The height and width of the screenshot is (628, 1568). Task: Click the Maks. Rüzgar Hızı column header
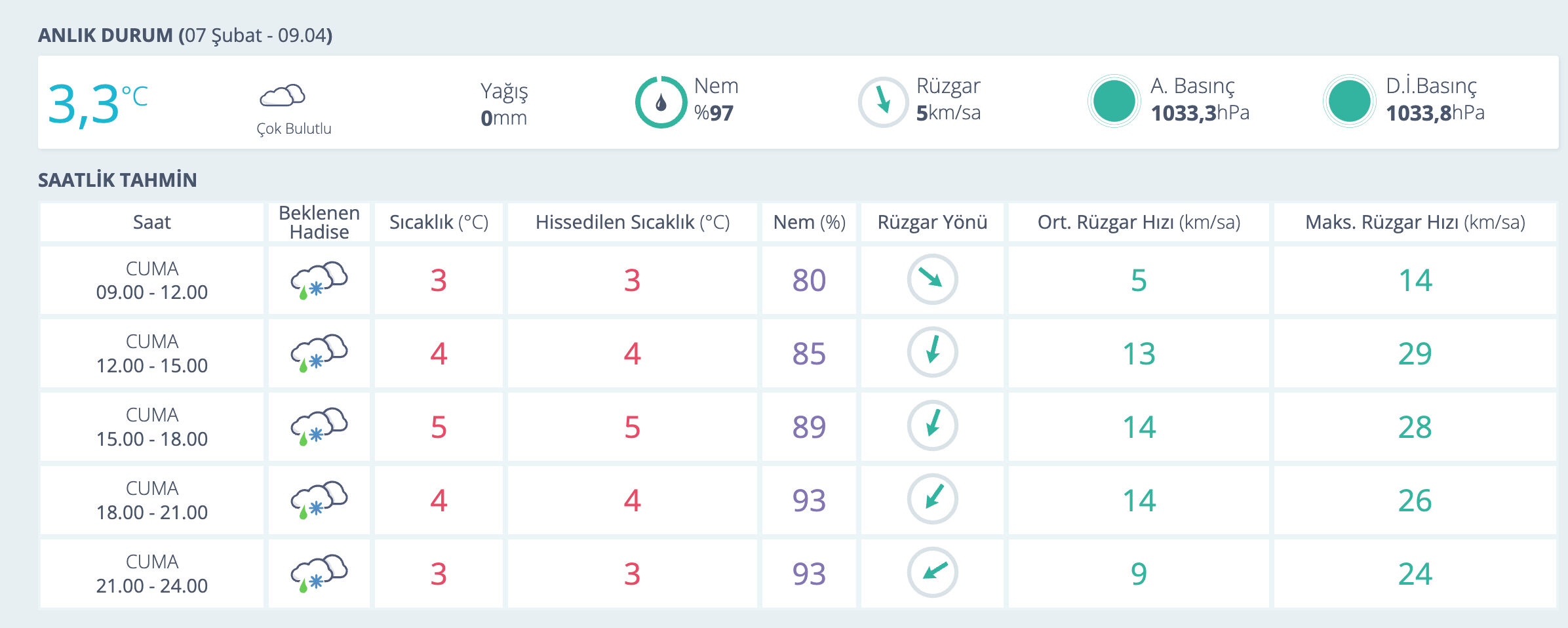point(1415,222)
